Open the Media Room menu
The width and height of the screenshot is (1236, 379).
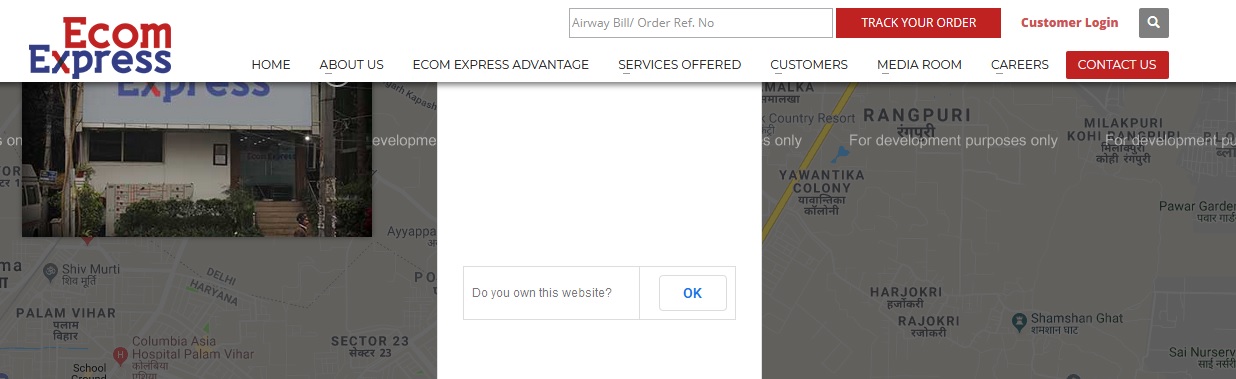pos(919,65)
